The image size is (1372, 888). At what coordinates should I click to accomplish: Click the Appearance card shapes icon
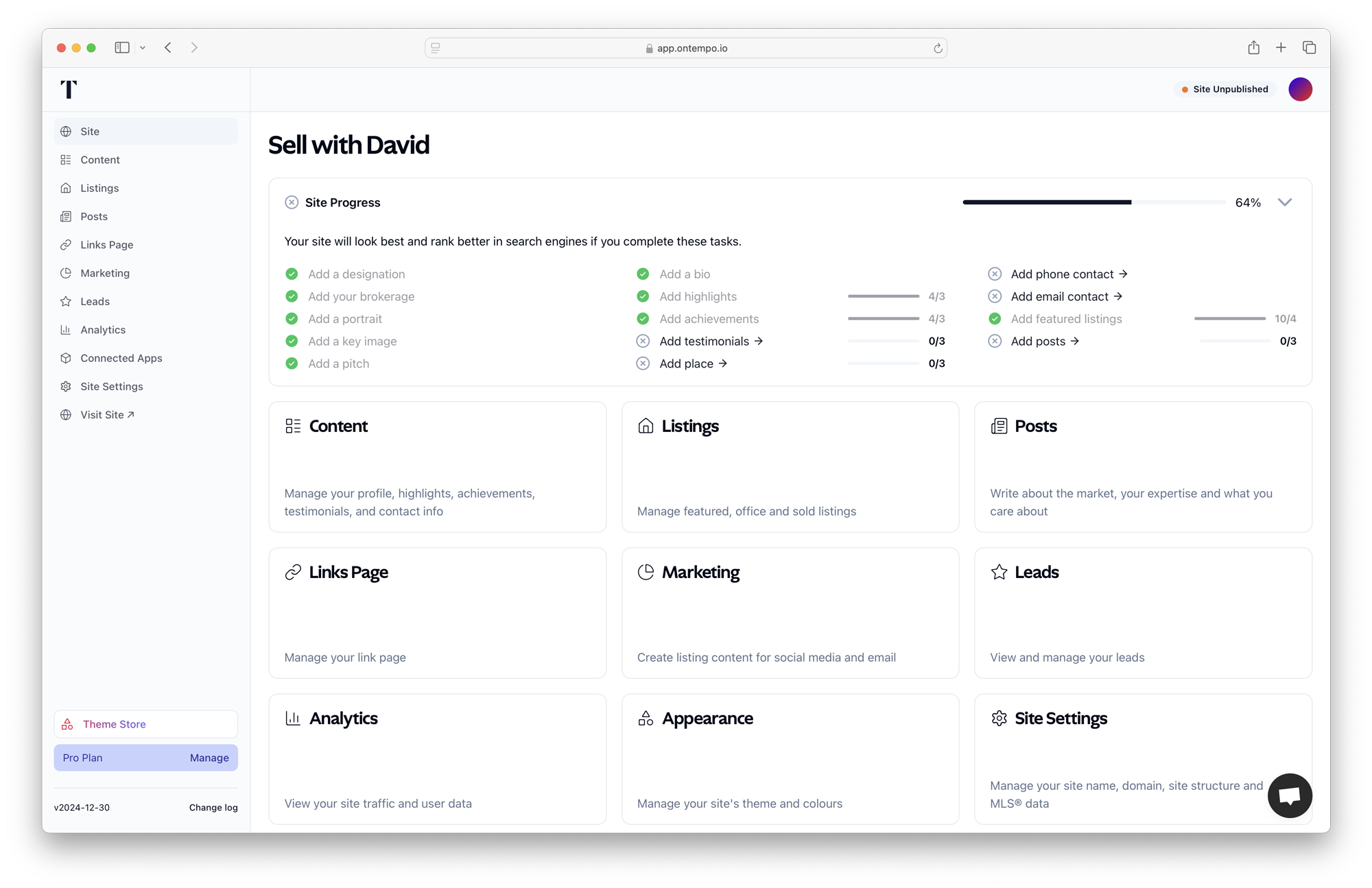pyautogui.click(x=646, y=718)
